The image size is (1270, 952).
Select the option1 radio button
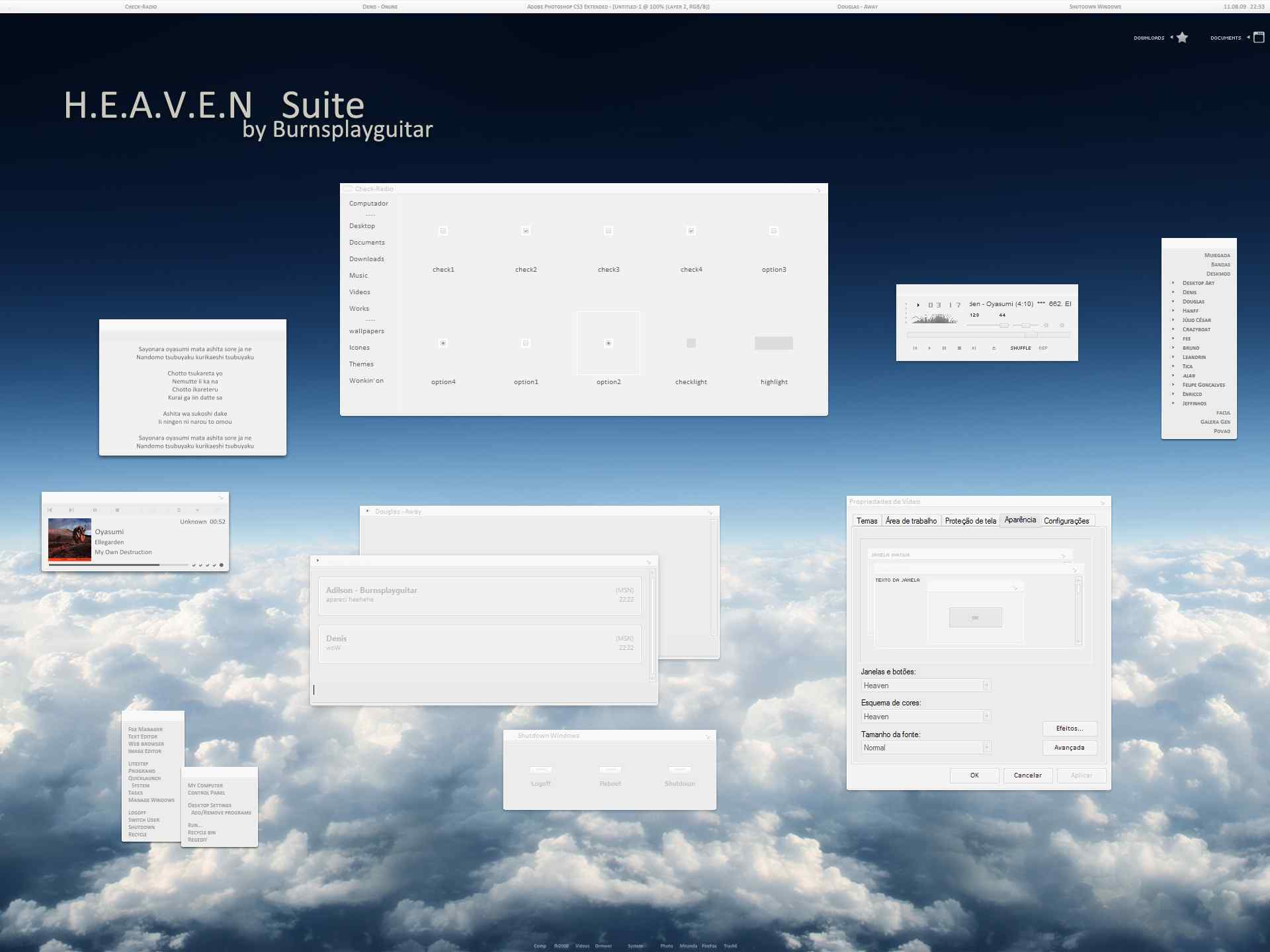pyautogui.click(x=526, y=343)
